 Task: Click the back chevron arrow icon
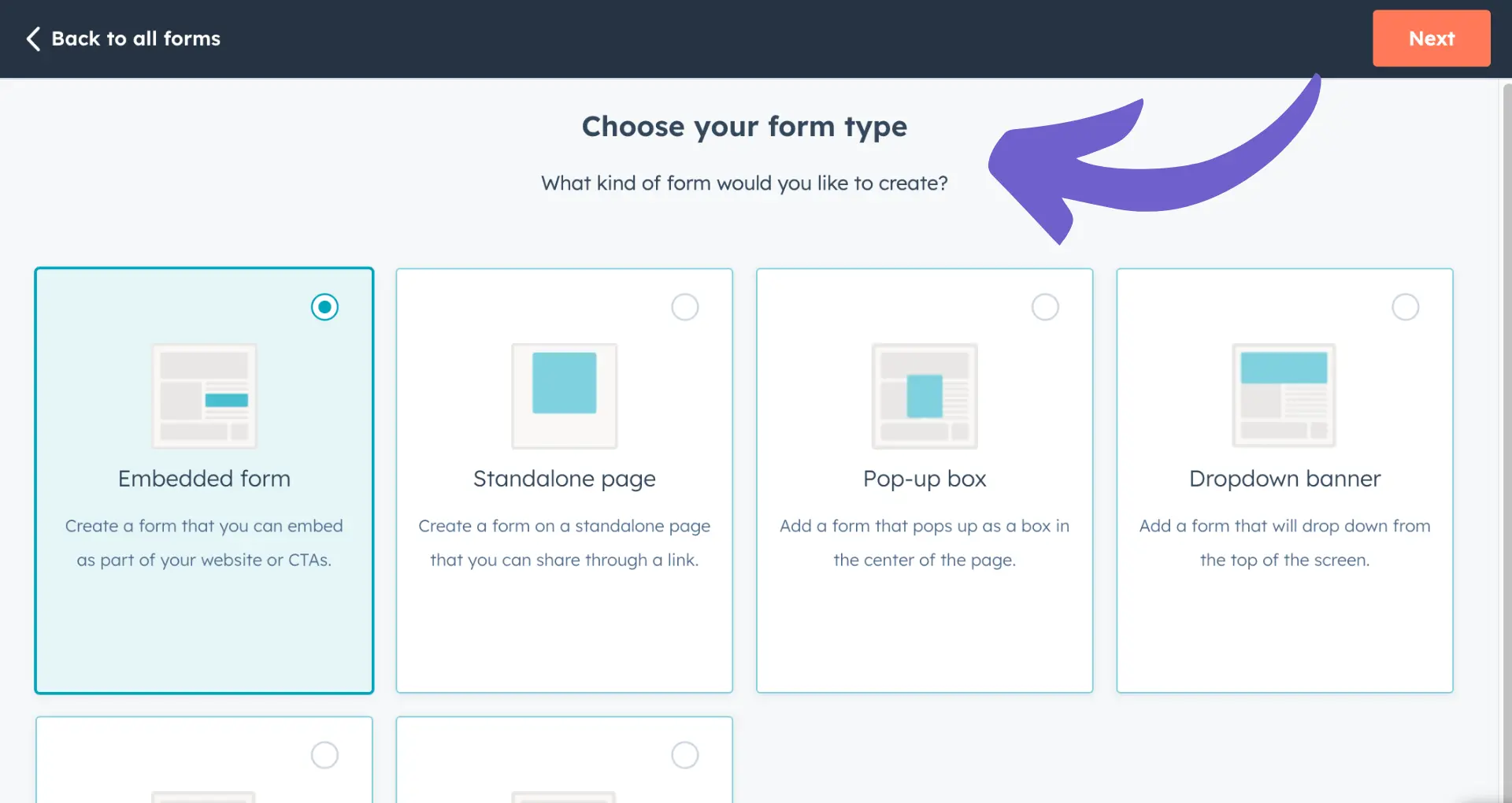33,39
